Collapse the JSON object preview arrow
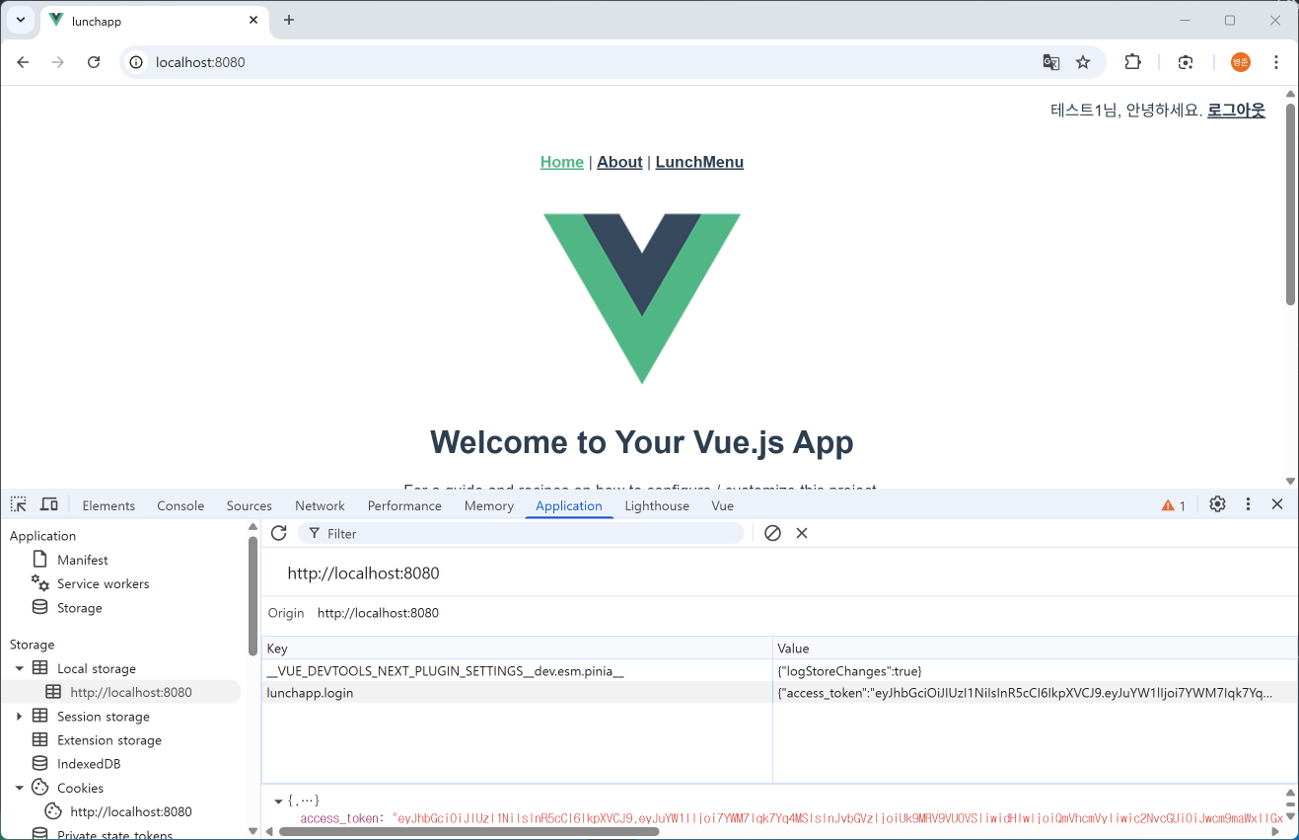Image resolution: width=1299 pixels, height=840 pixels. 278,801
